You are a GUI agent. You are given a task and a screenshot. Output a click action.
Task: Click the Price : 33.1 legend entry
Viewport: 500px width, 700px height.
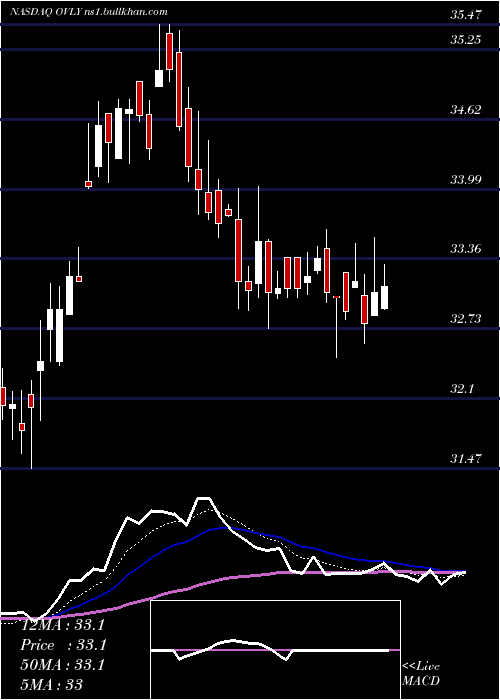click(62, 645)
